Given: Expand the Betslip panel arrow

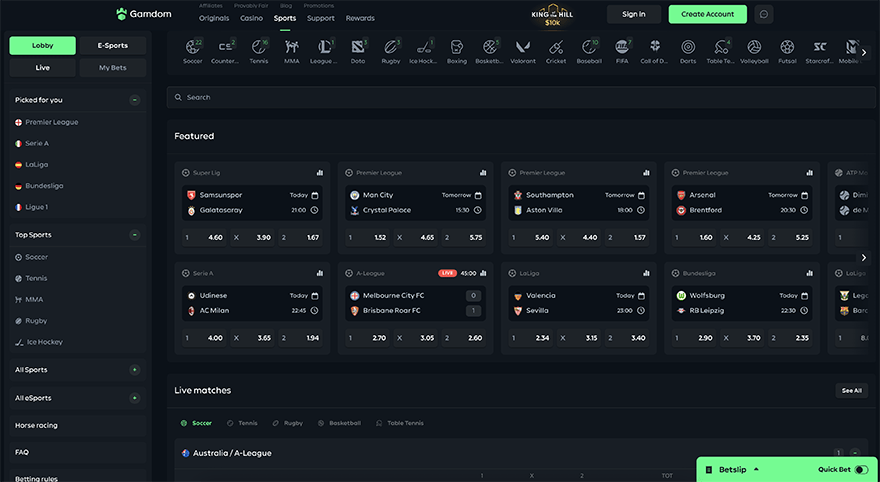Looking at the screenshot, I should click(x=756, y=469).
